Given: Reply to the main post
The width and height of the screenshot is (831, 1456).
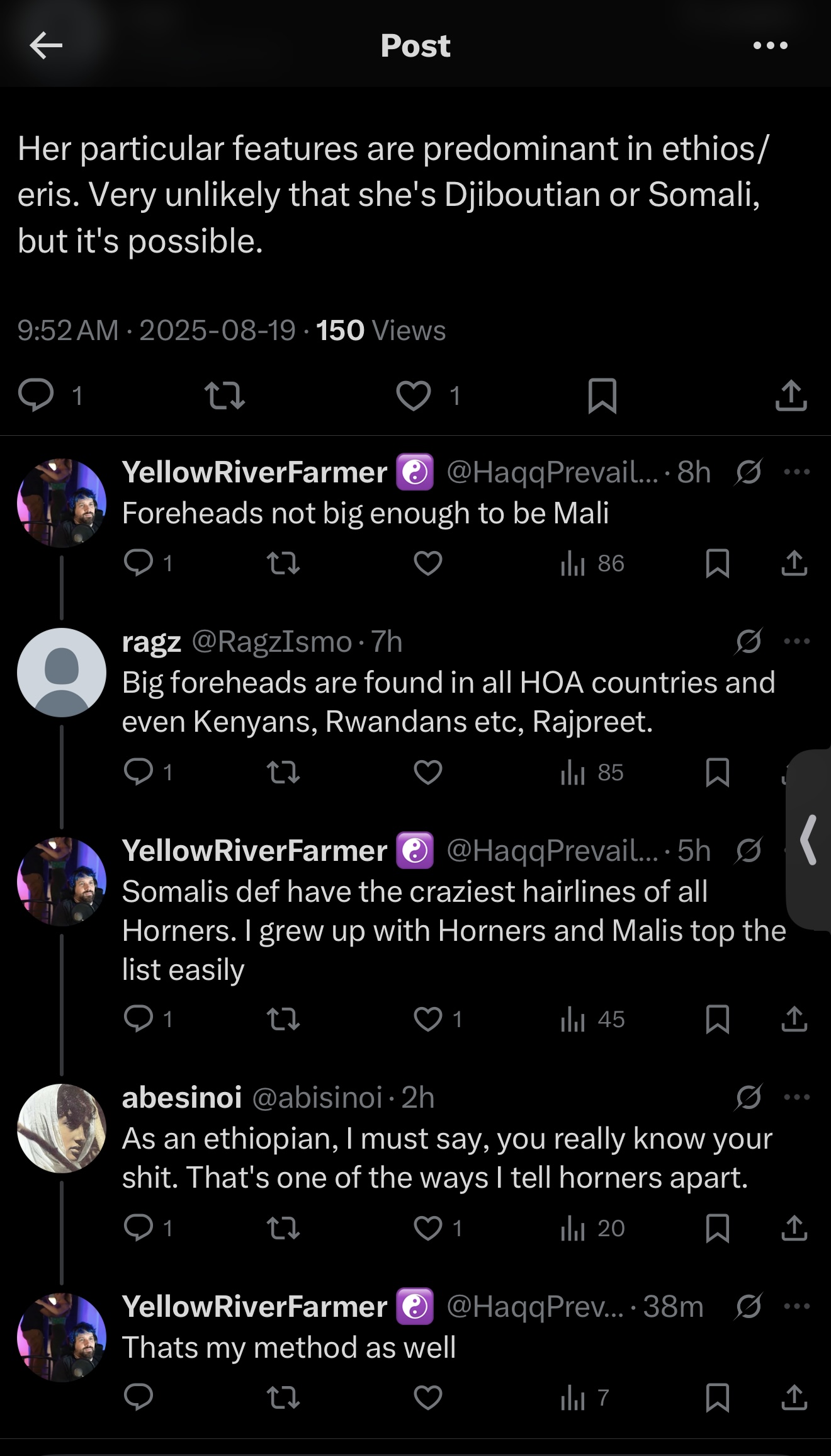Looking at the screenshot, I should [x=36, y=395].
